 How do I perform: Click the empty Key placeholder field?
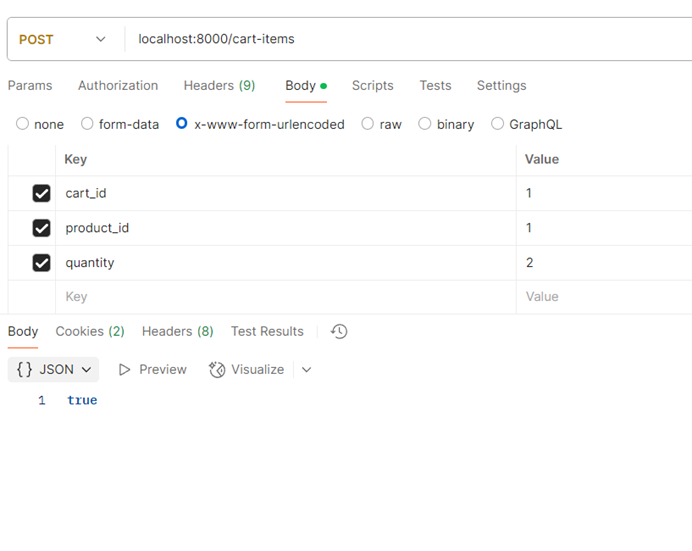pyautogui.click(x=280, y=297)
